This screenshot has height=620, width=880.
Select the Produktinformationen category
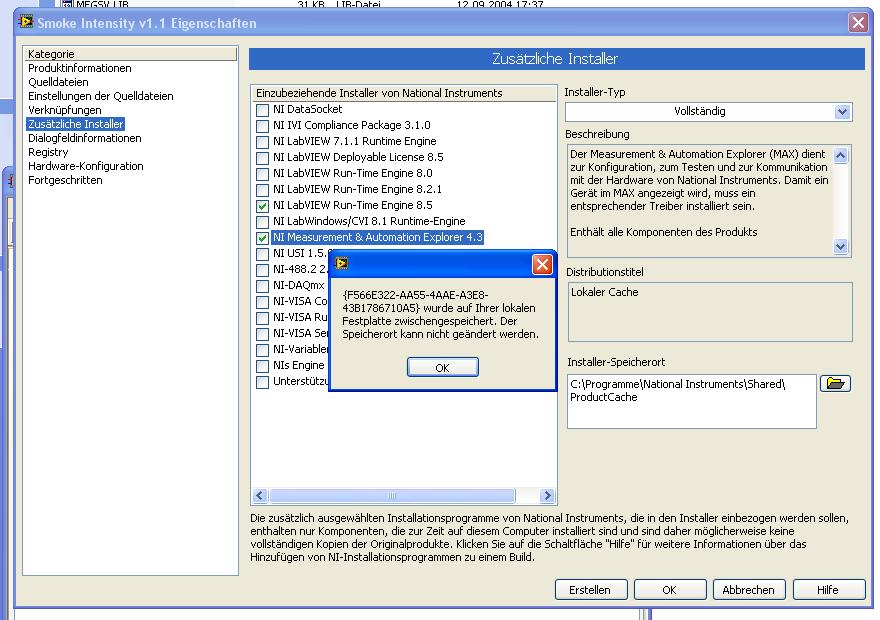[x=80, y=68]
